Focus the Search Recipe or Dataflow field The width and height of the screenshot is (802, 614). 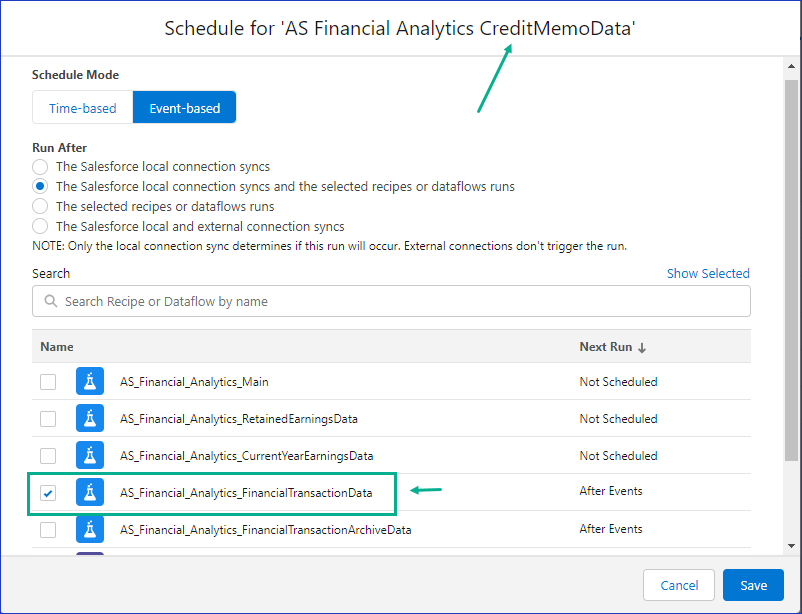tap(391, 301)
